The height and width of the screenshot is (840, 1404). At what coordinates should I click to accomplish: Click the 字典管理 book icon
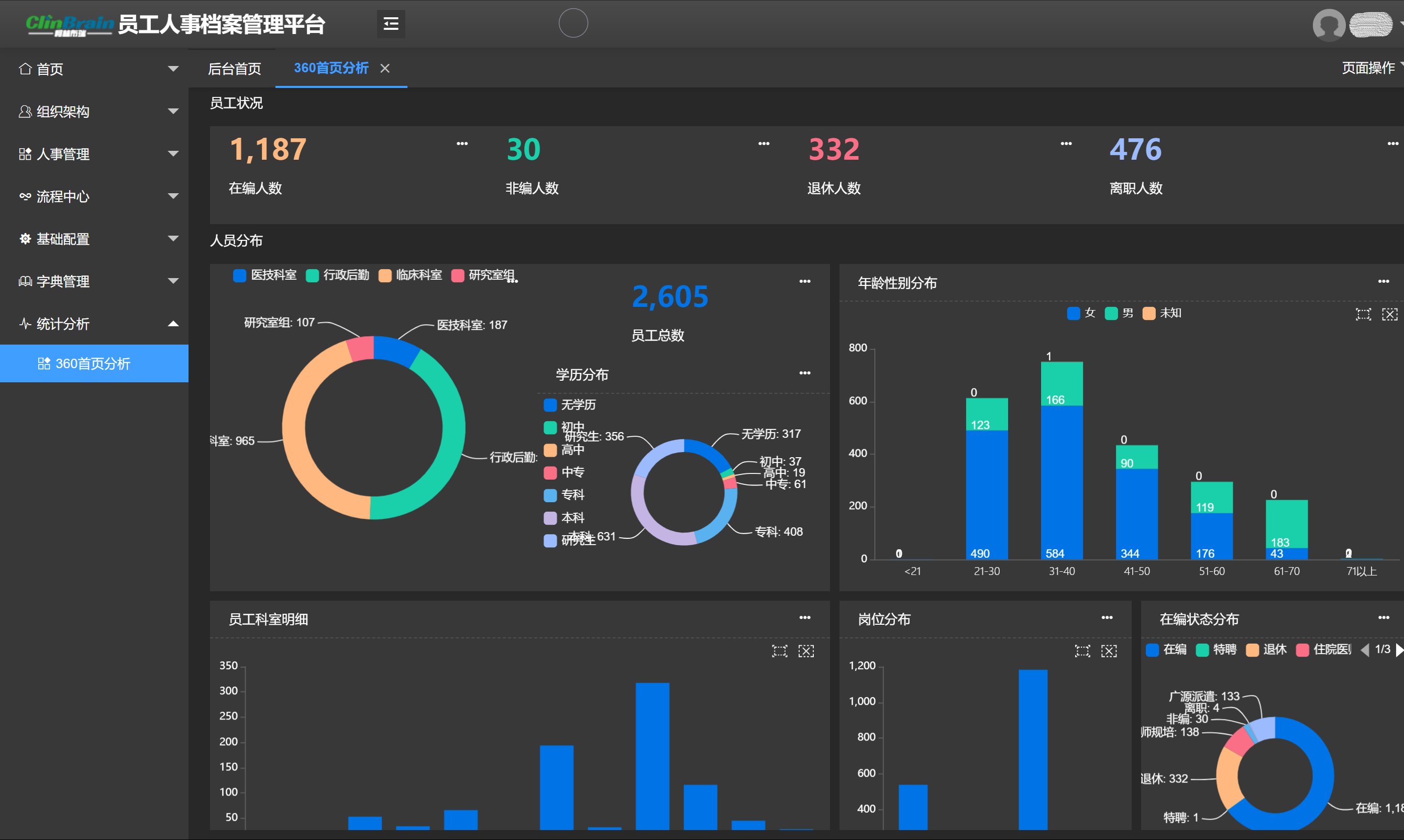[x=25, y=281]
